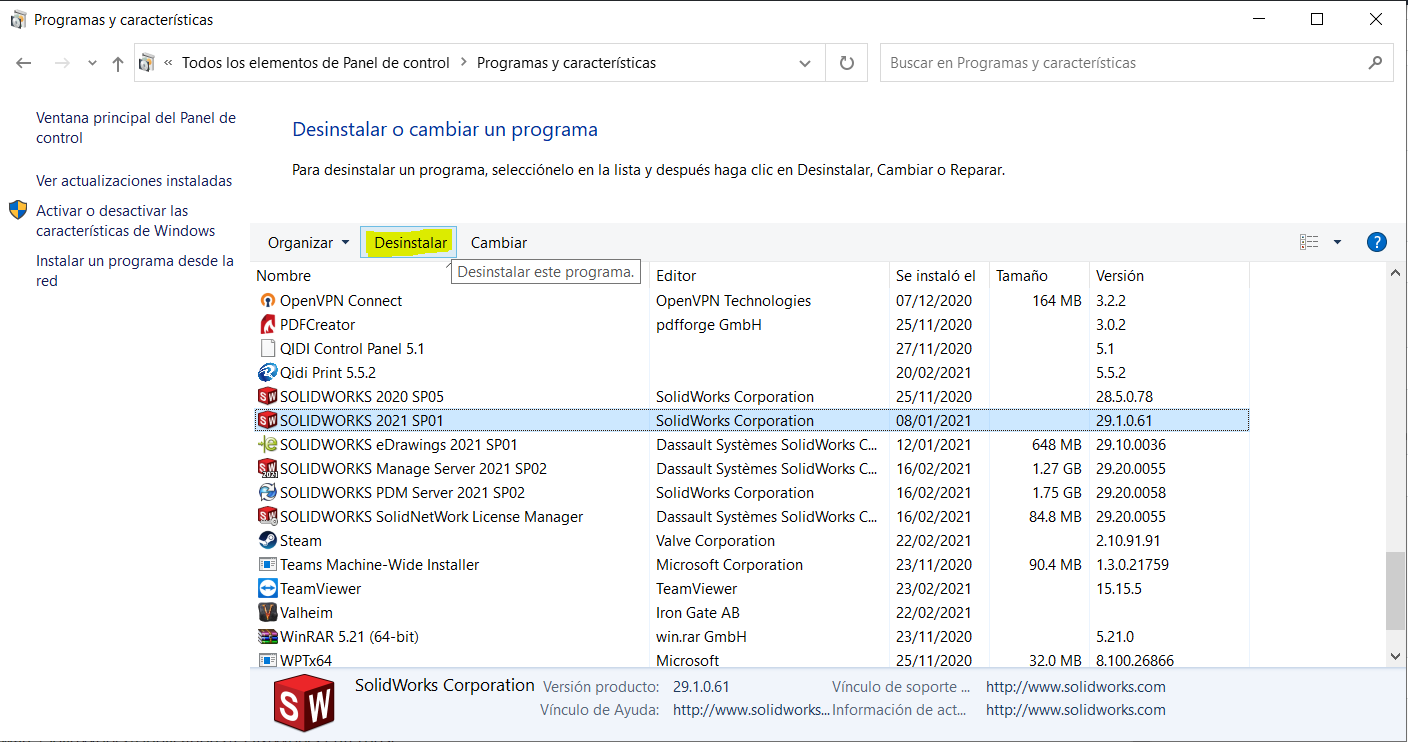The width and height of the screenshot is (1408, 742).
Task: Click the QIDI Control Panel 5.1 icon
Action: pyautogui.click(x=267, y=349)
